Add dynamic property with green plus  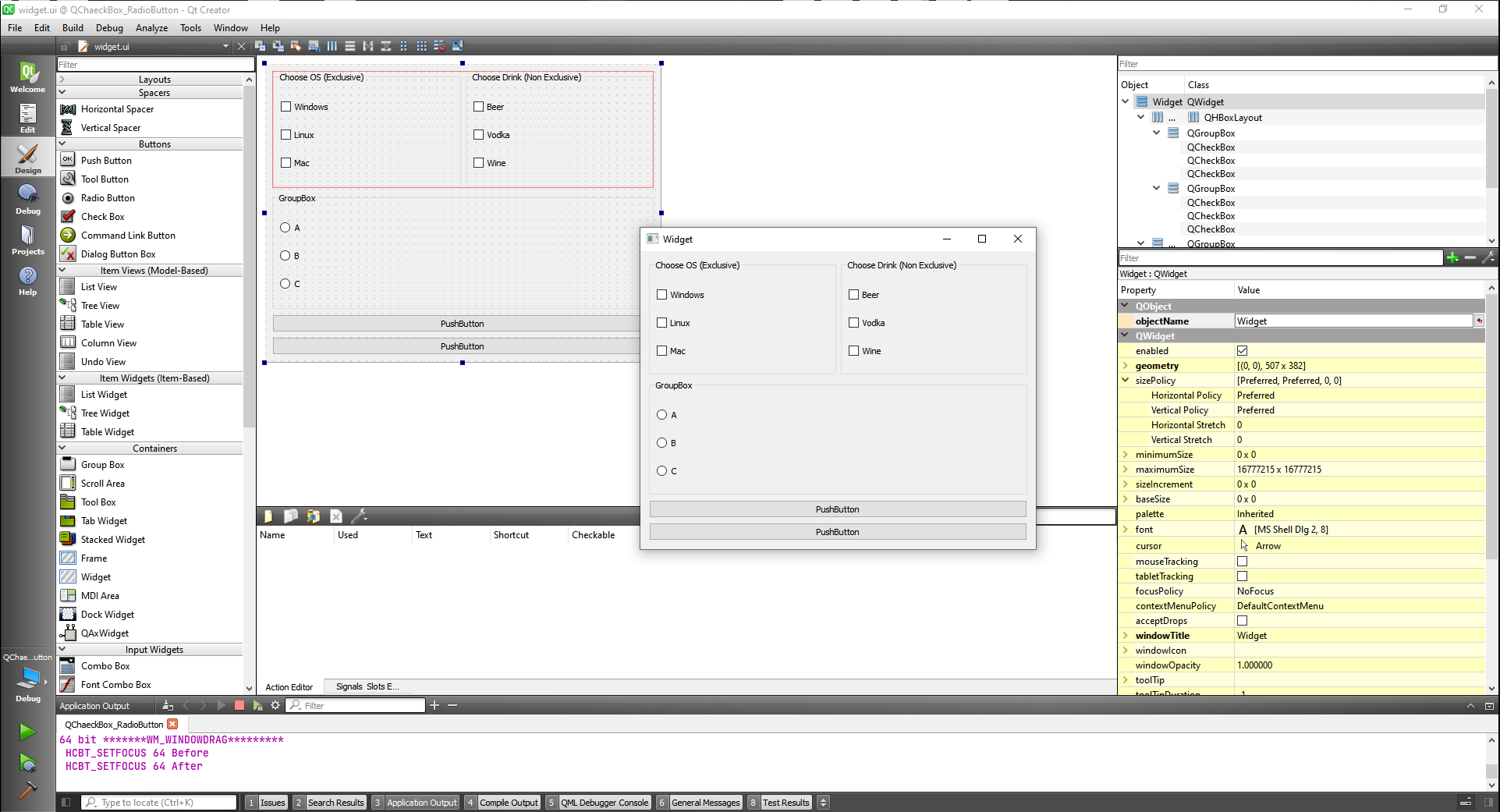click(1452, 257)
